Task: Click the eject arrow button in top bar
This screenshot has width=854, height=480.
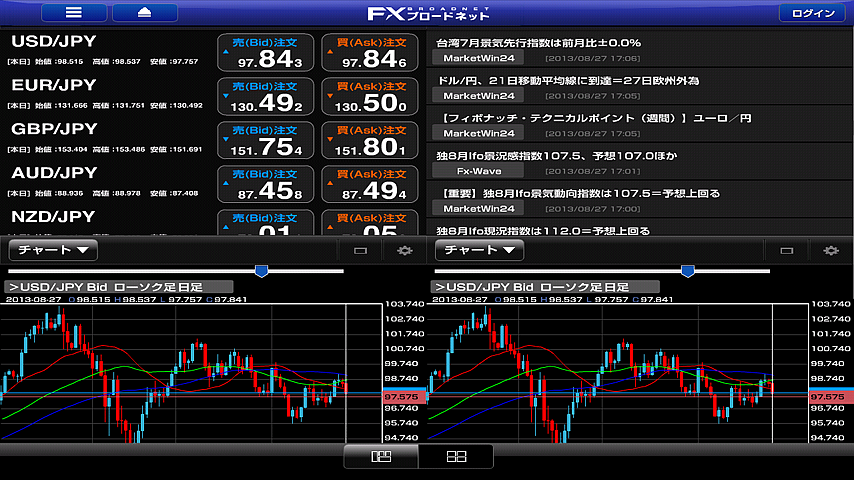Action: tap(145, 13)
